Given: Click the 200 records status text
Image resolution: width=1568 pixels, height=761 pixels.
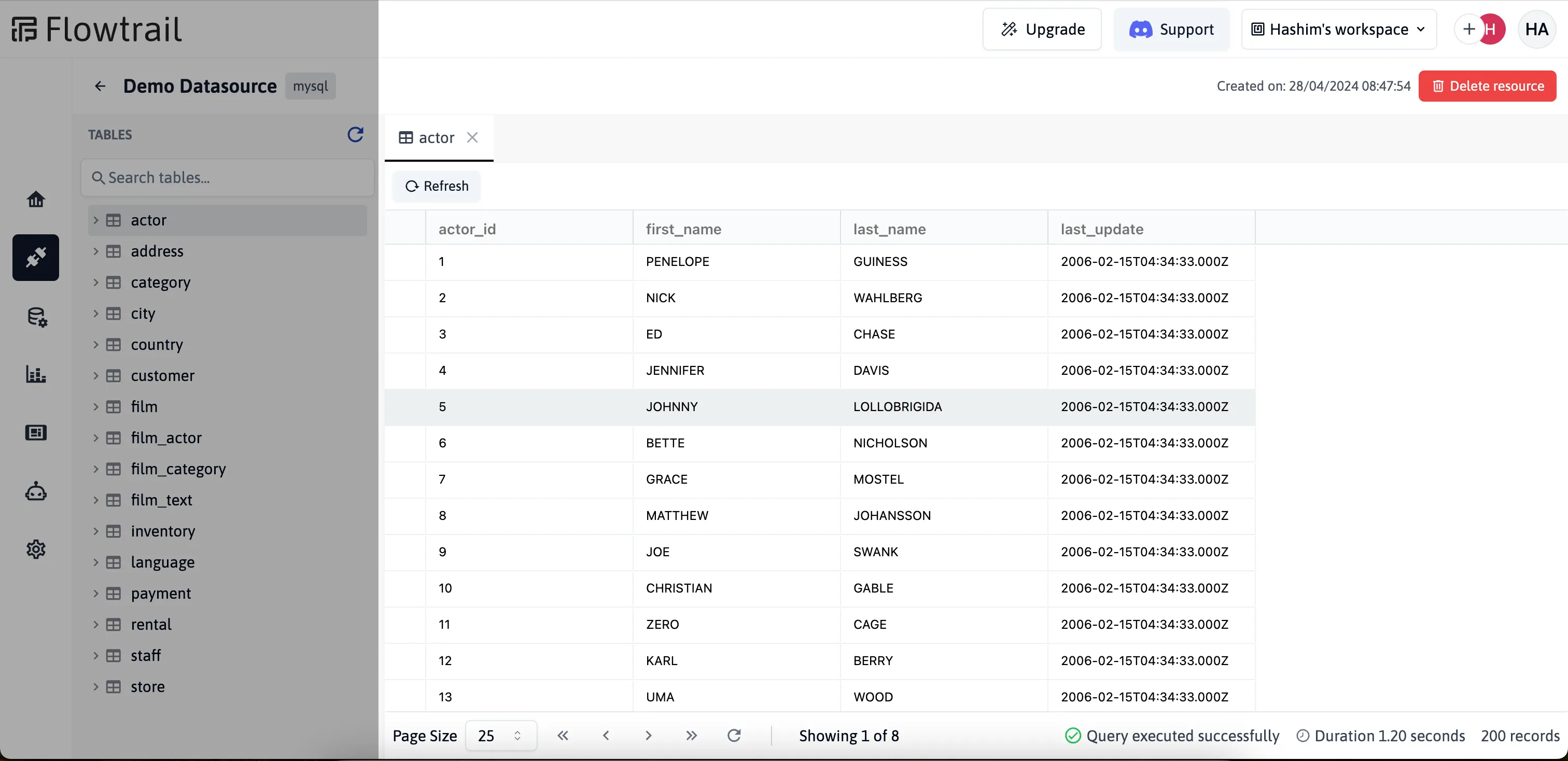Looking at the screenshot, I should pyautogui.click(x=1520, y=736).
